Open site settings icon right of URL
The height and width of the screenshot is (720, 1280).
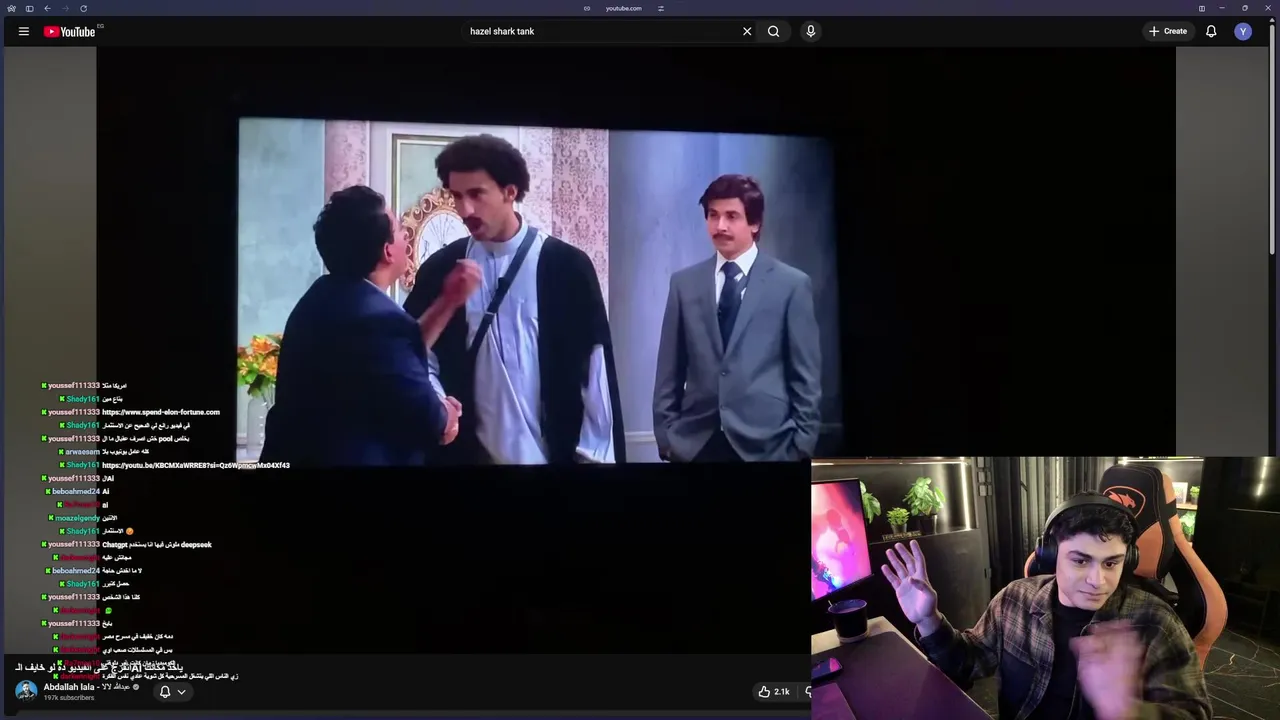coord(661,8)
